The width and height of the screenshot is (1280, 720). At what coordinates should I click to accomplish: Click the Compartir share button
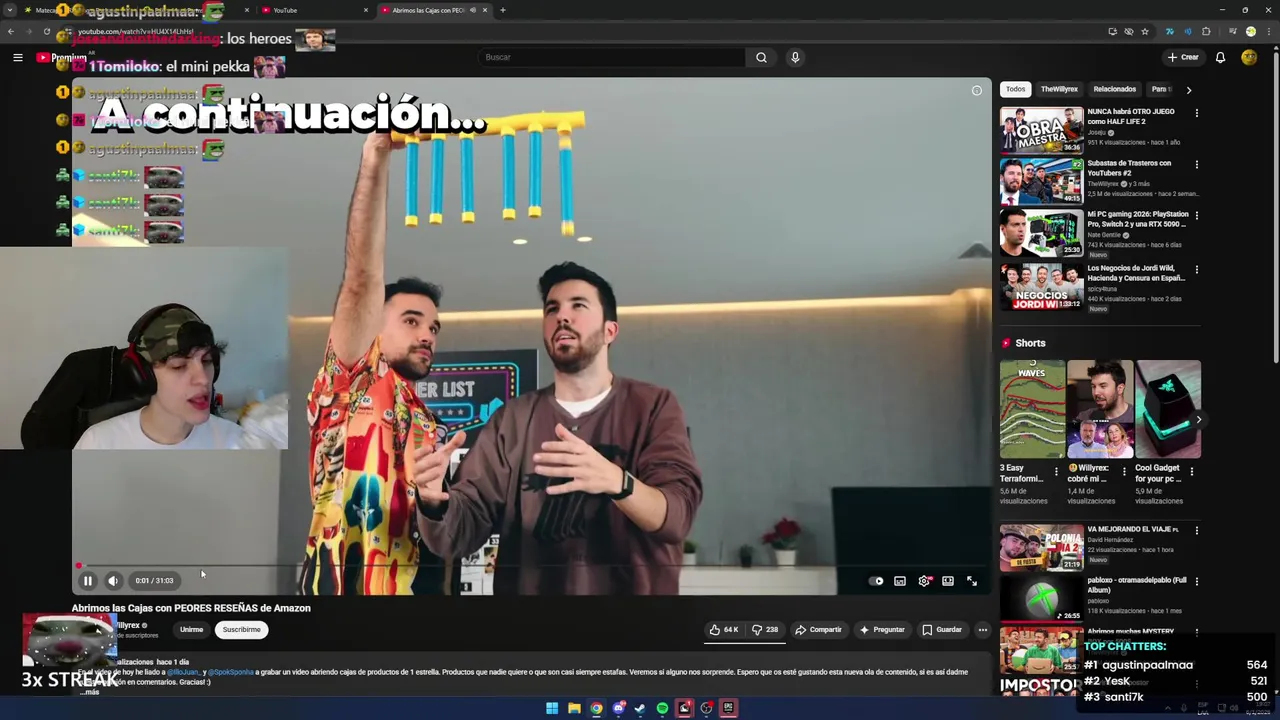point(818,630)
